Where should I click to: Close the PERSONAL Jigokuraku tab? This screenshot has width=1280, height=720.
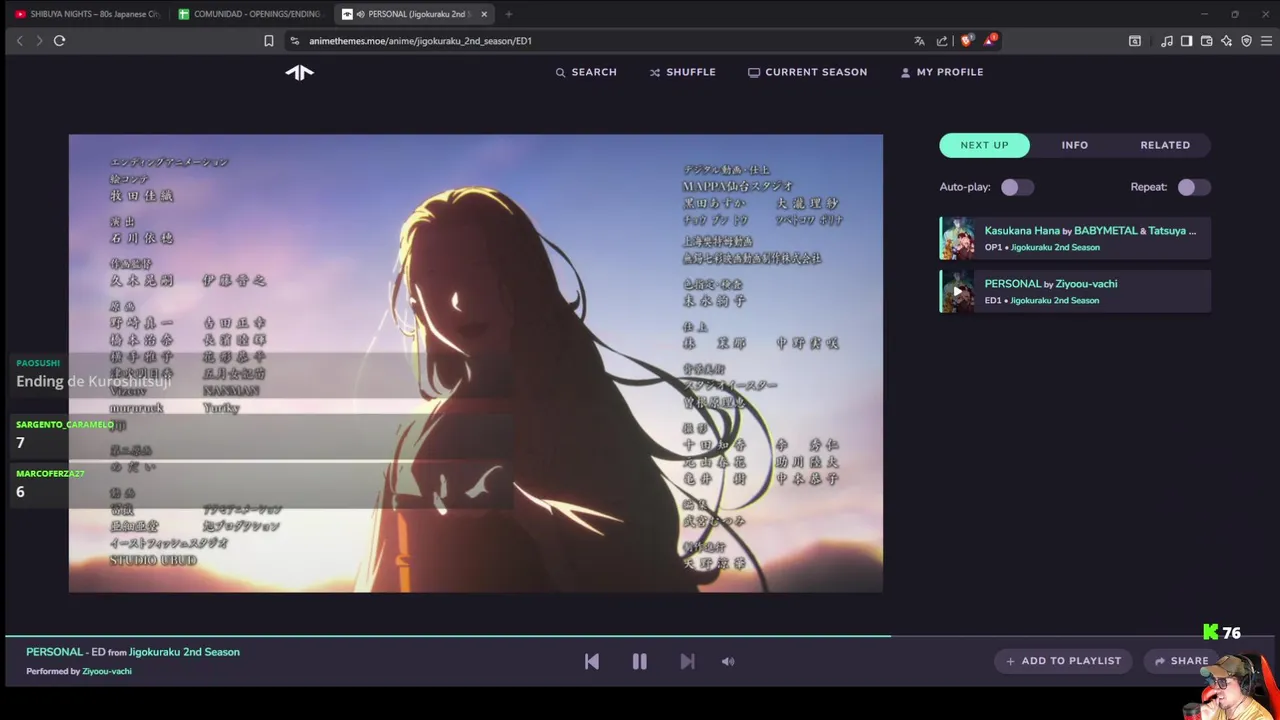(x=484, y=14)
